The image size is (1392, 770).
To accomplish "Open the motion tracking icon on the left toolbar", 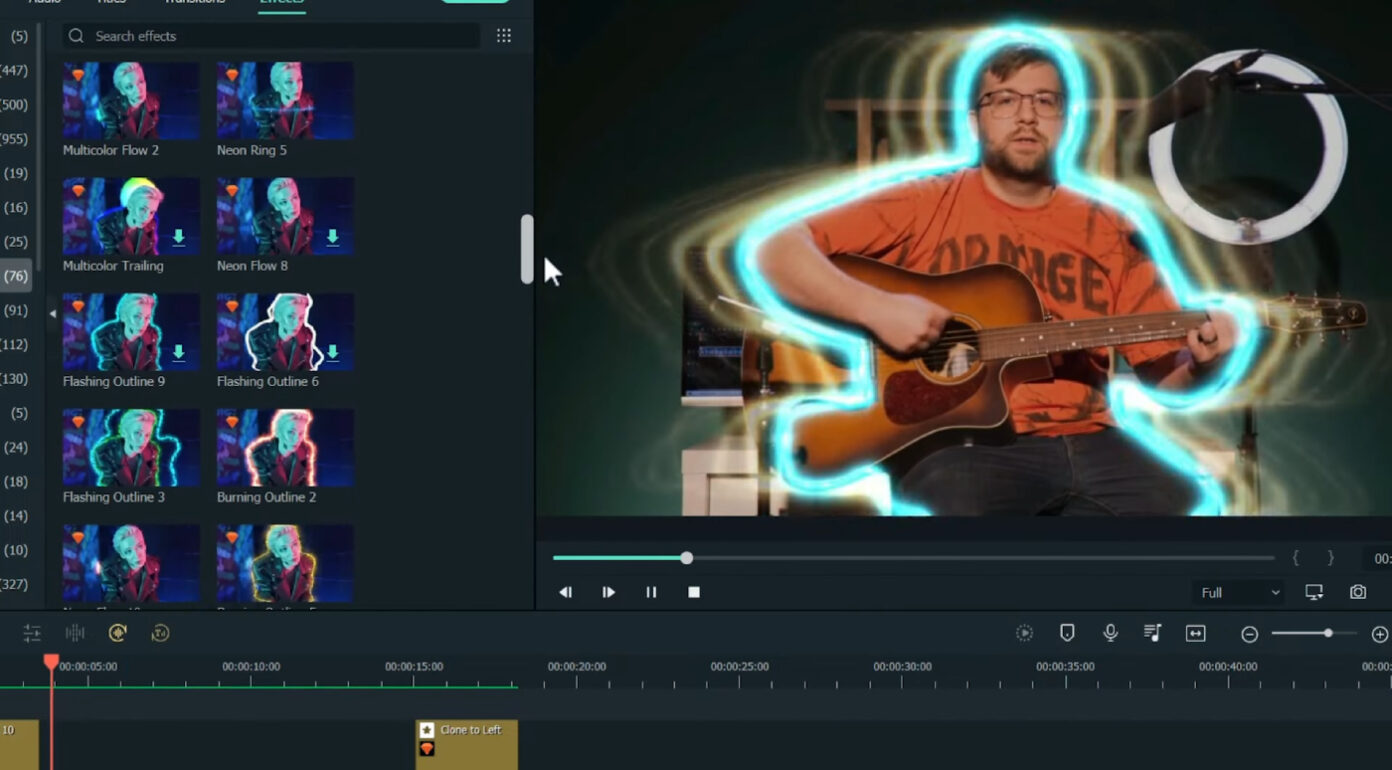I will coord(116,633).
